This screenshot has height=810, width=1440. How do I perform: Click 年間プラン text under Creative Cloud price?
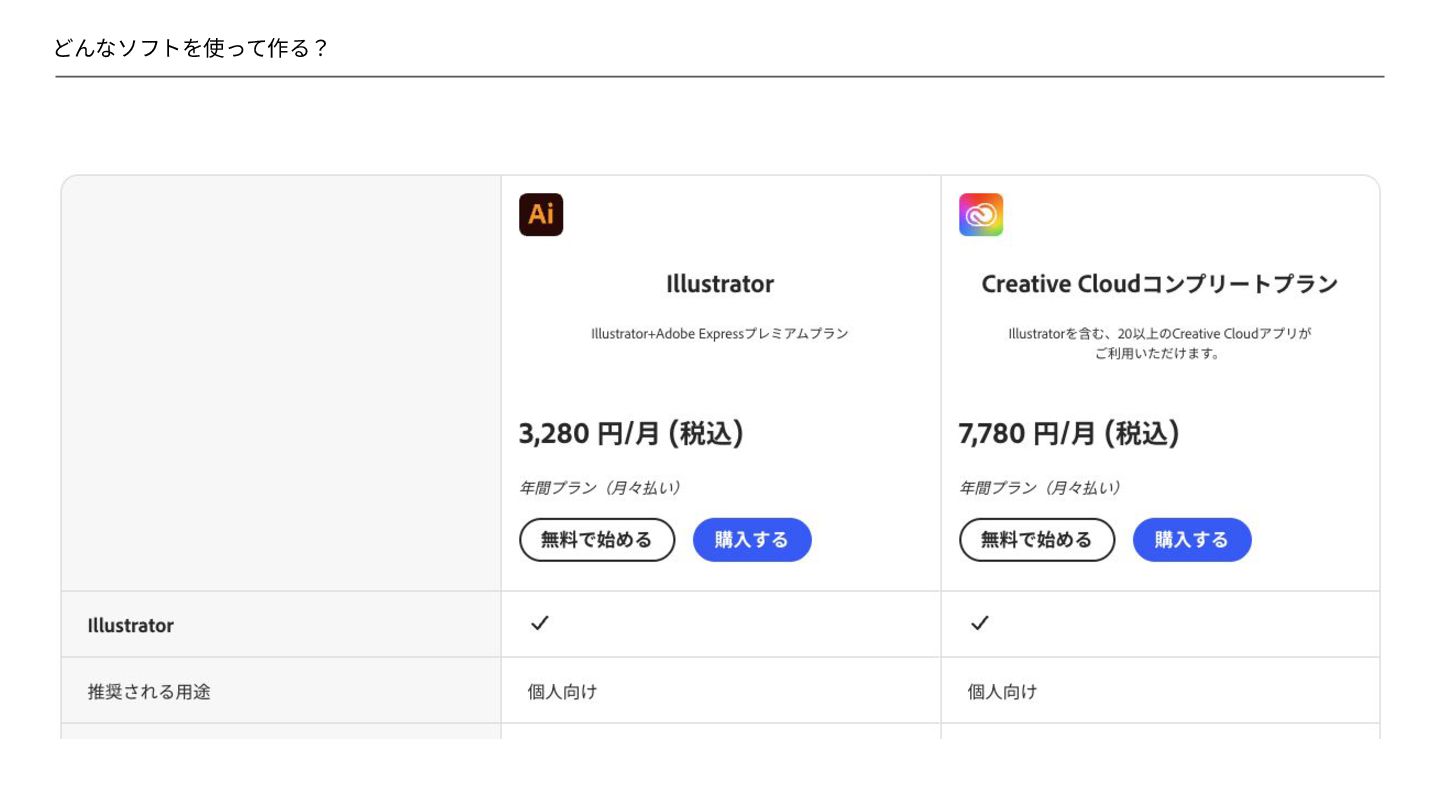pyautogui.click(x=1040, y=488)
